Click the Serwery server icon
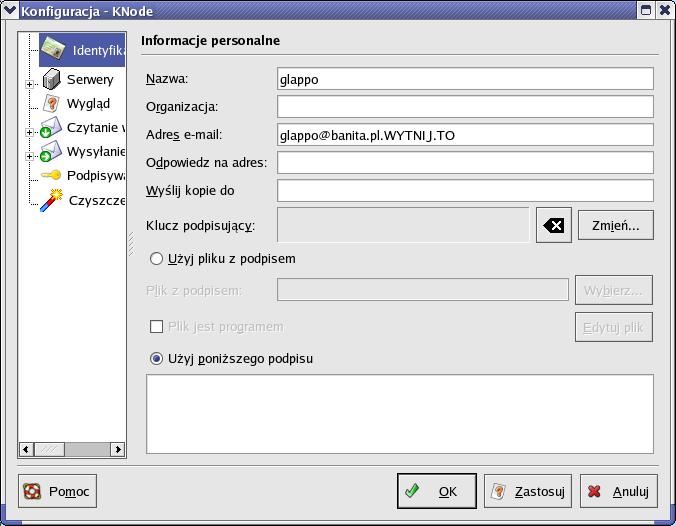 [52, 80]
